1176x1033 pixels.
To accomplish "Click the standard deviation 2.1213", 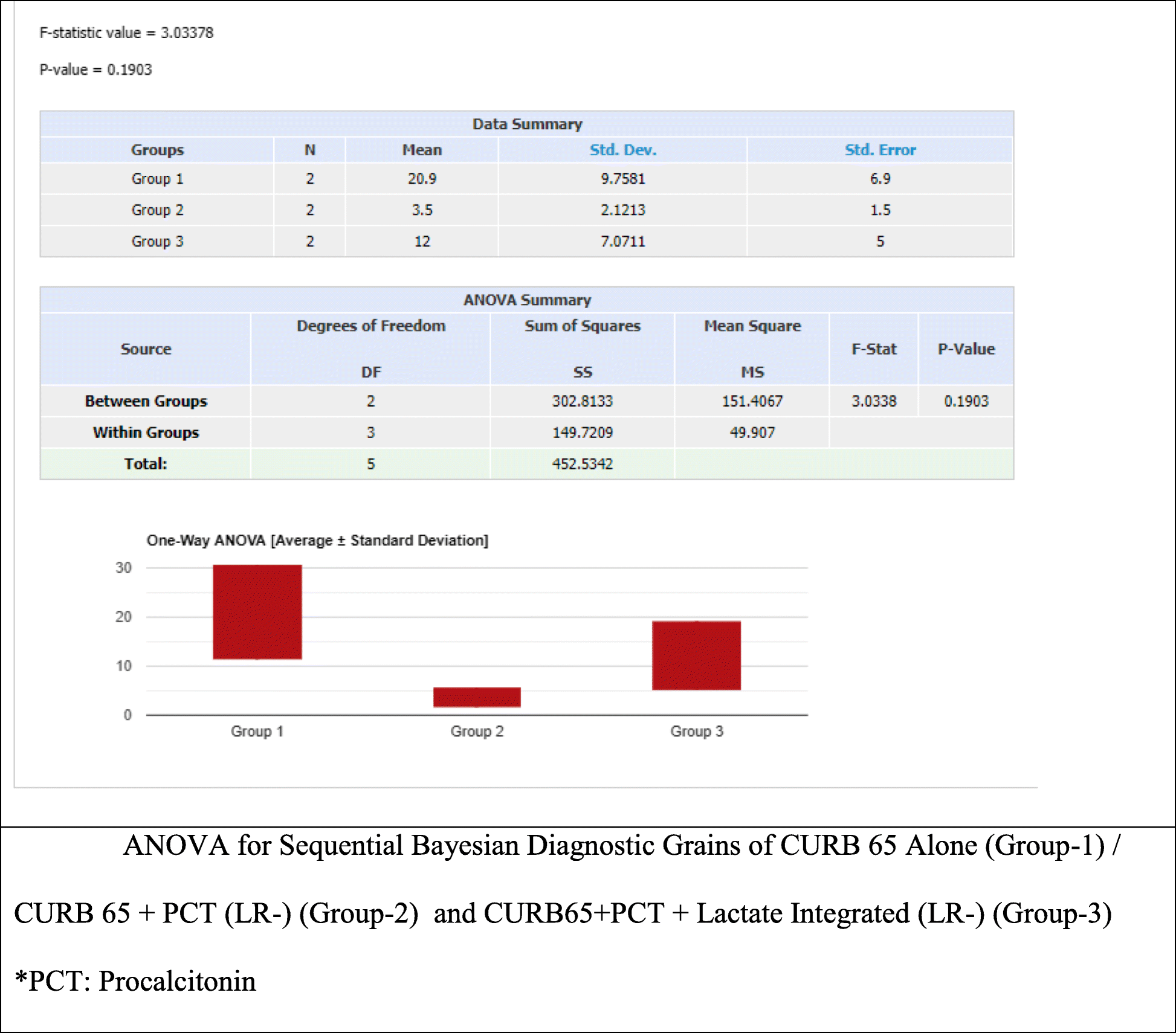I will (x=623, y=210).
